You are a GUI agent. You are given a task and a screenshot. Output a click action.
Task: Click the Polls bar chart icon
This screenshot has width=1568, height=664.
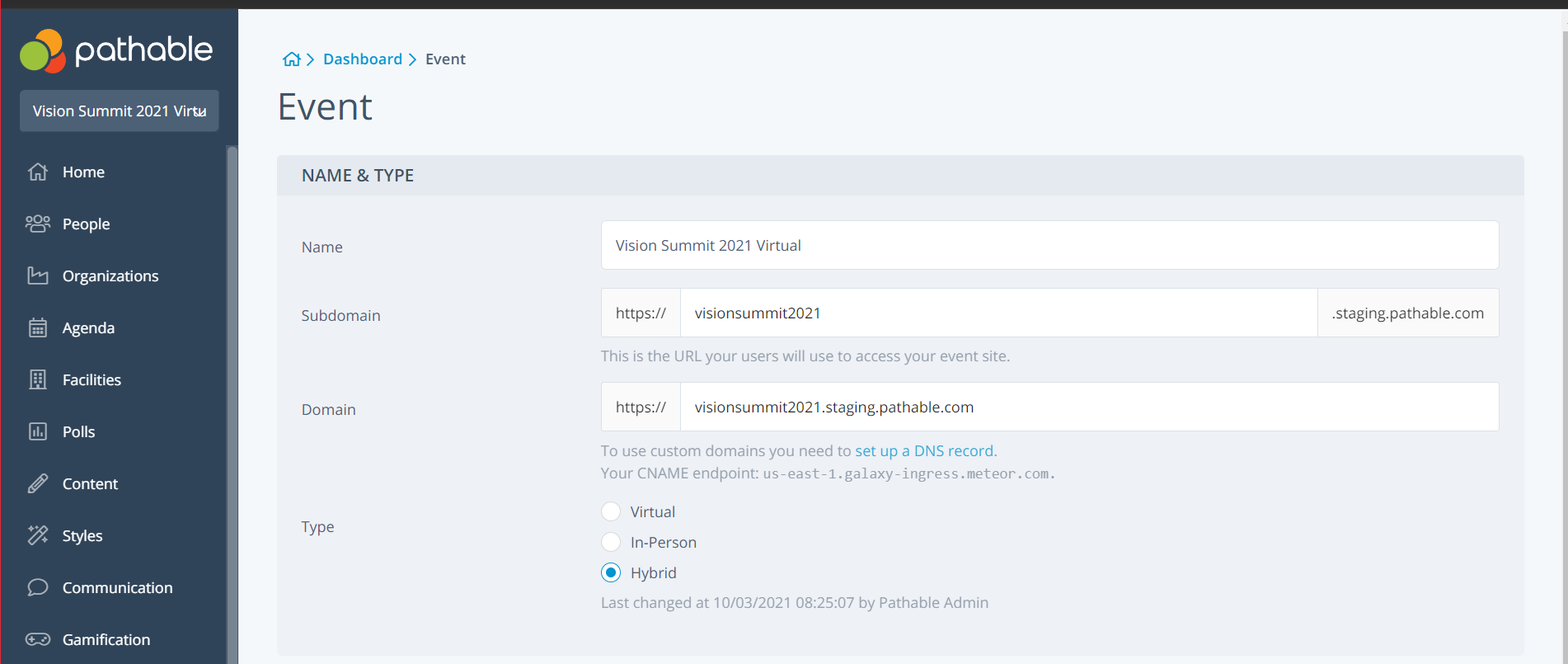coord(38,431)
